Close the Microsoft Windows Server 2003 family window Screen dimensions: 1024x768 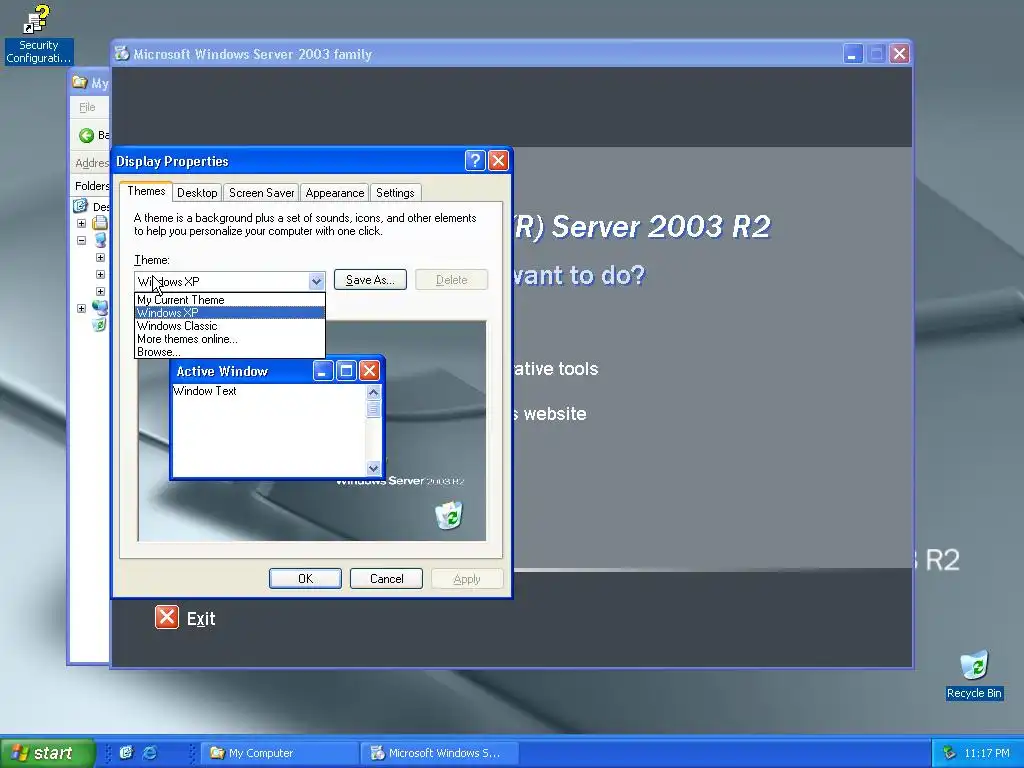899,54
